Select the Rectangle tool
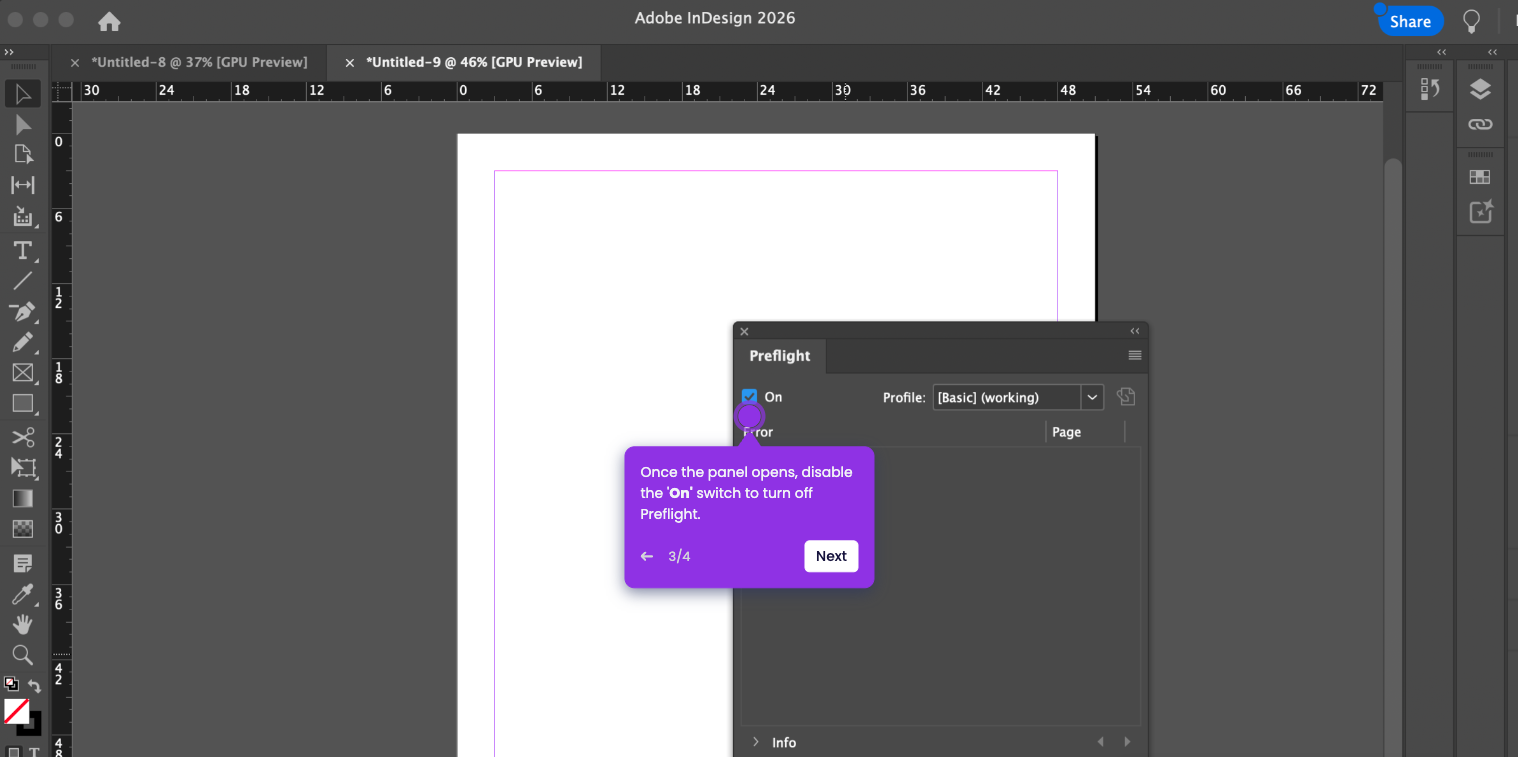This screenshot has height=757, width=1518. (x=22, y=404)
